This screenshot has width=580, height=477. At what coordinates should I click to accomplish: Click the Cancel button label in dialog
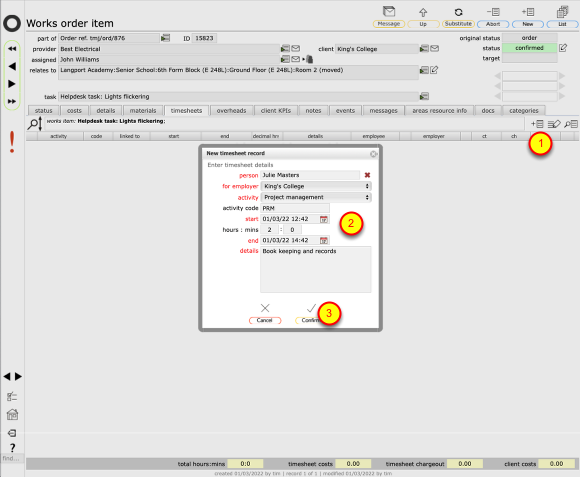pos(265,320)
